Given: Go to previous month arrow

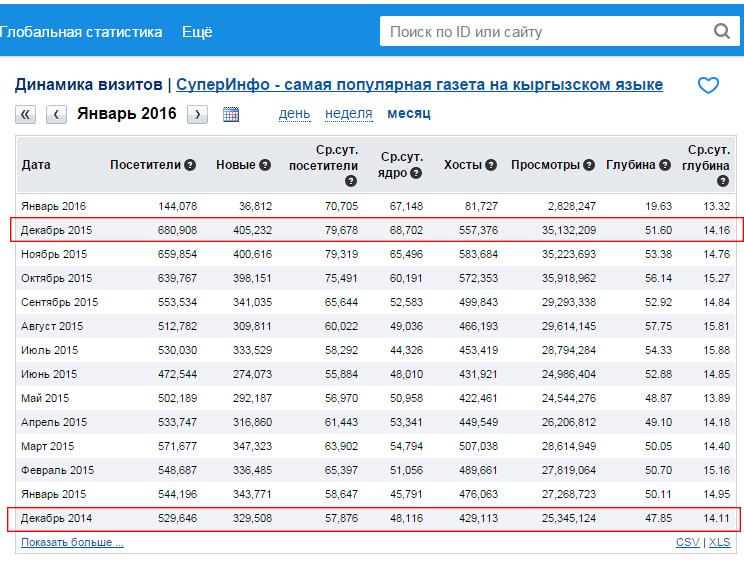Looking at the screenshot, I should point(56,114).
